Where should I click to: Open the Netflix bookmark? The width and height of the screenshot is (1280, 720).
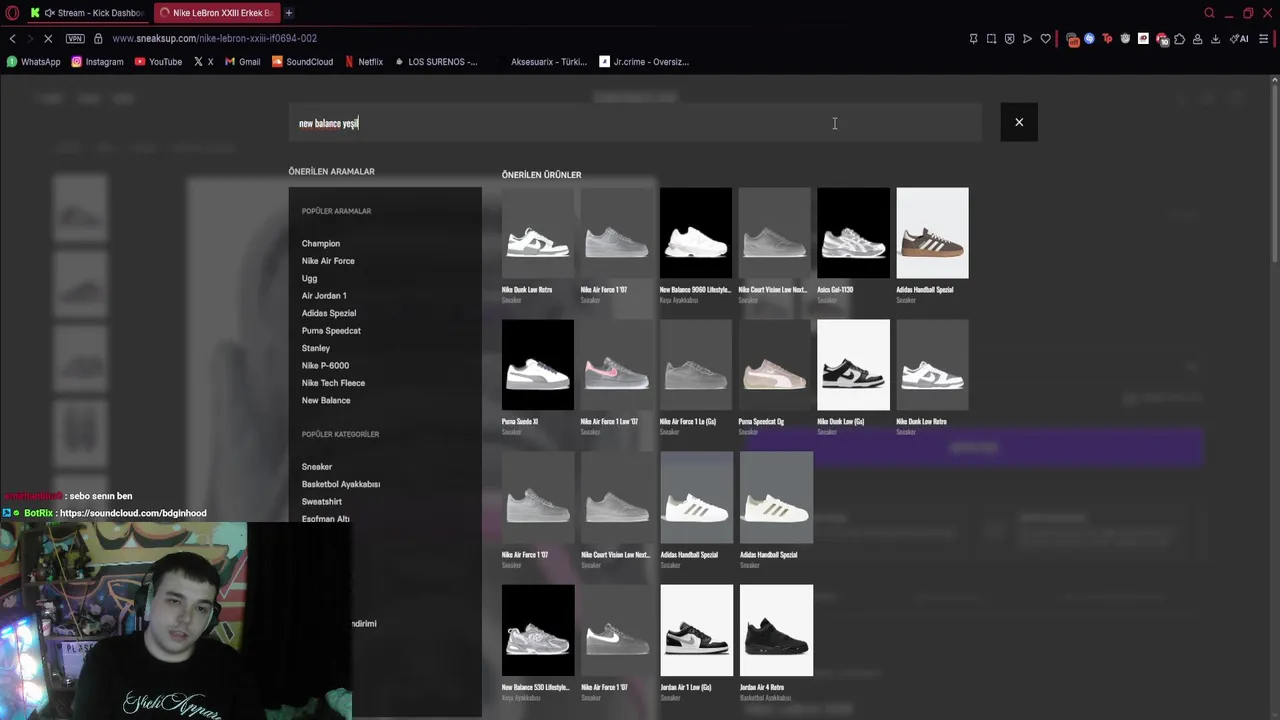pos(364,62)
